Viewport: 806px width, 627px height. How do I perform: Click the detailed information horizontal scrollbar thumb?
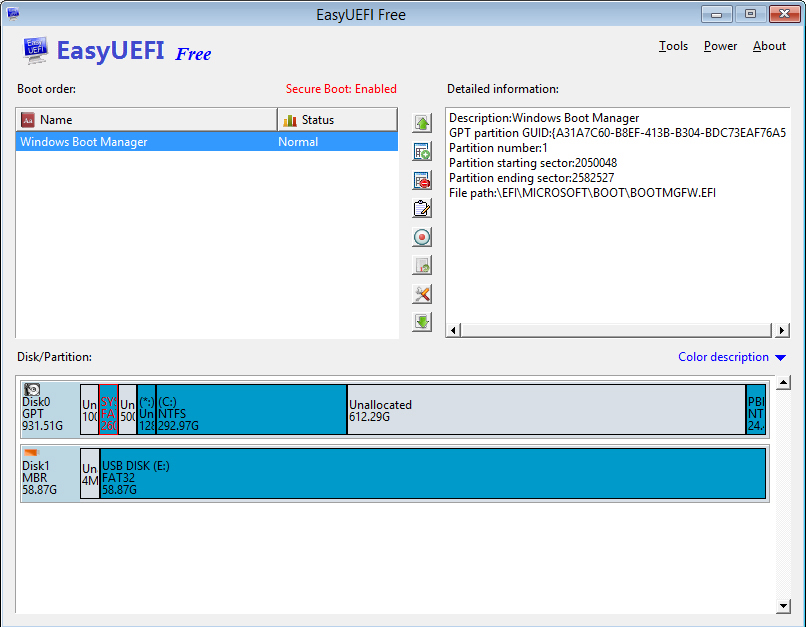(x=616, y=330)
